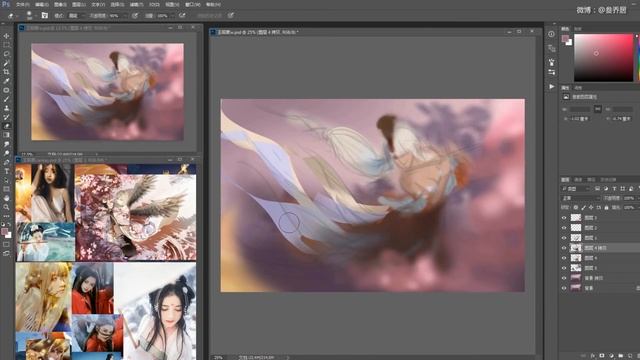Open eraser mode dropdown
The height and width of the screenshot is (360, 640).
(x=76, y=16)
